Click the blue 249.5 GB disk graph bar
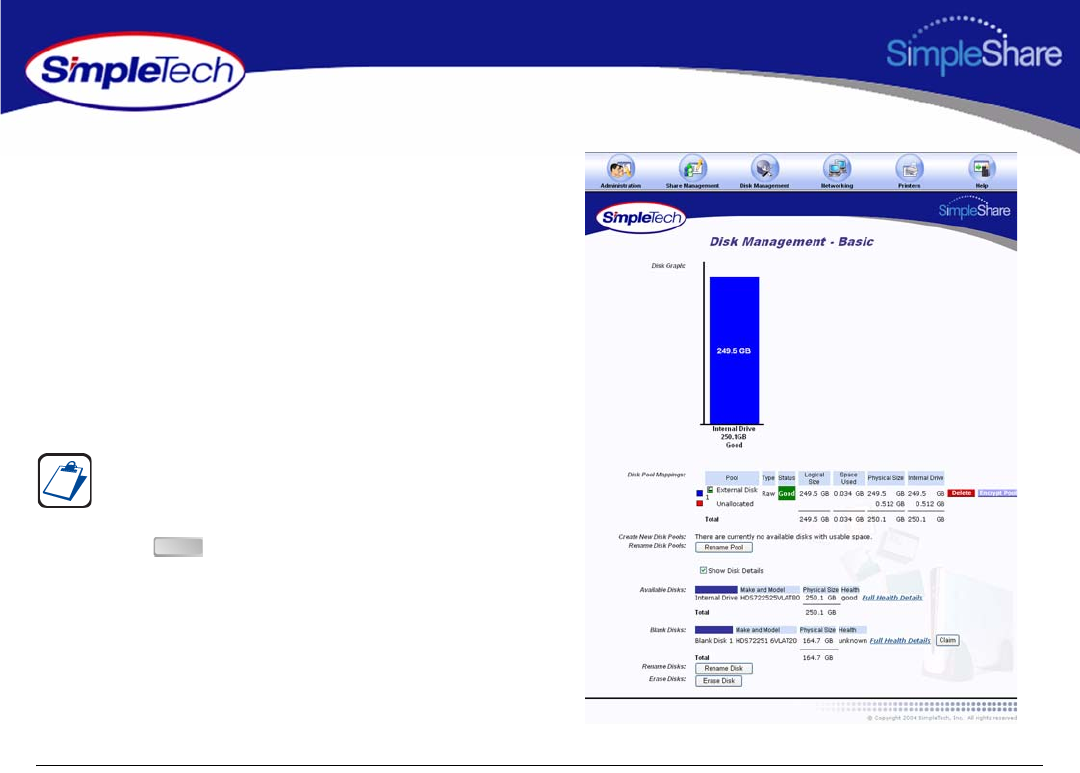The image size is (1080, 773). point(734,350)
